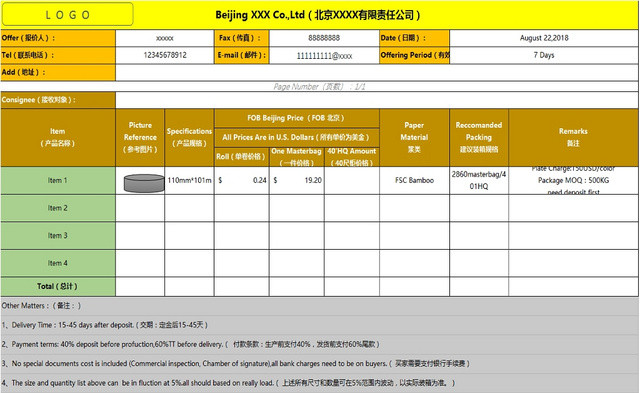Click the empty Consignee field
This screenshot has width=640, height=393.
[377, 100]
